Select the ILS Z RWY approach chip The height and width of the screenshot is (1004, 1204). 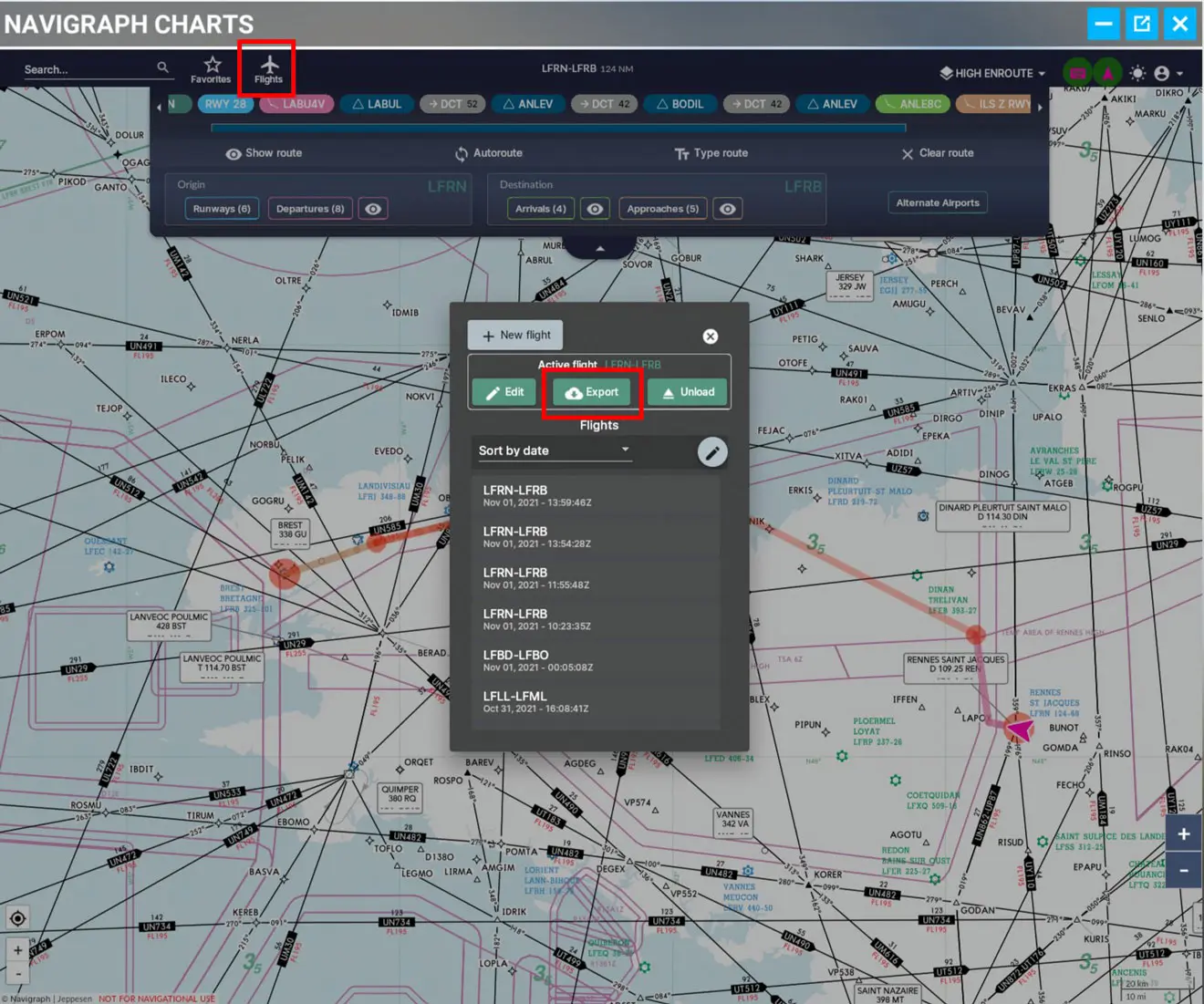[x=996, y=104]
